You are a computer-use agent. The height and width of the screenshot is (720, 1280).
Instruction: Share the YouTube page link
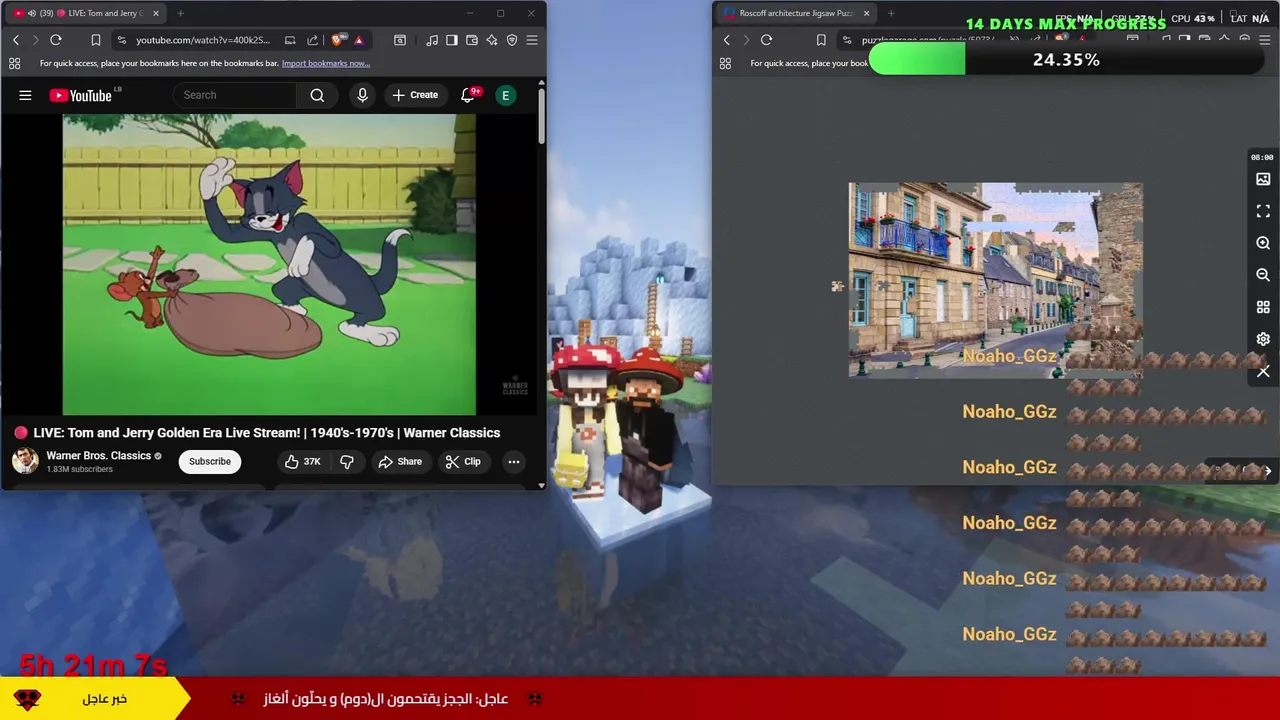(312, 40)
